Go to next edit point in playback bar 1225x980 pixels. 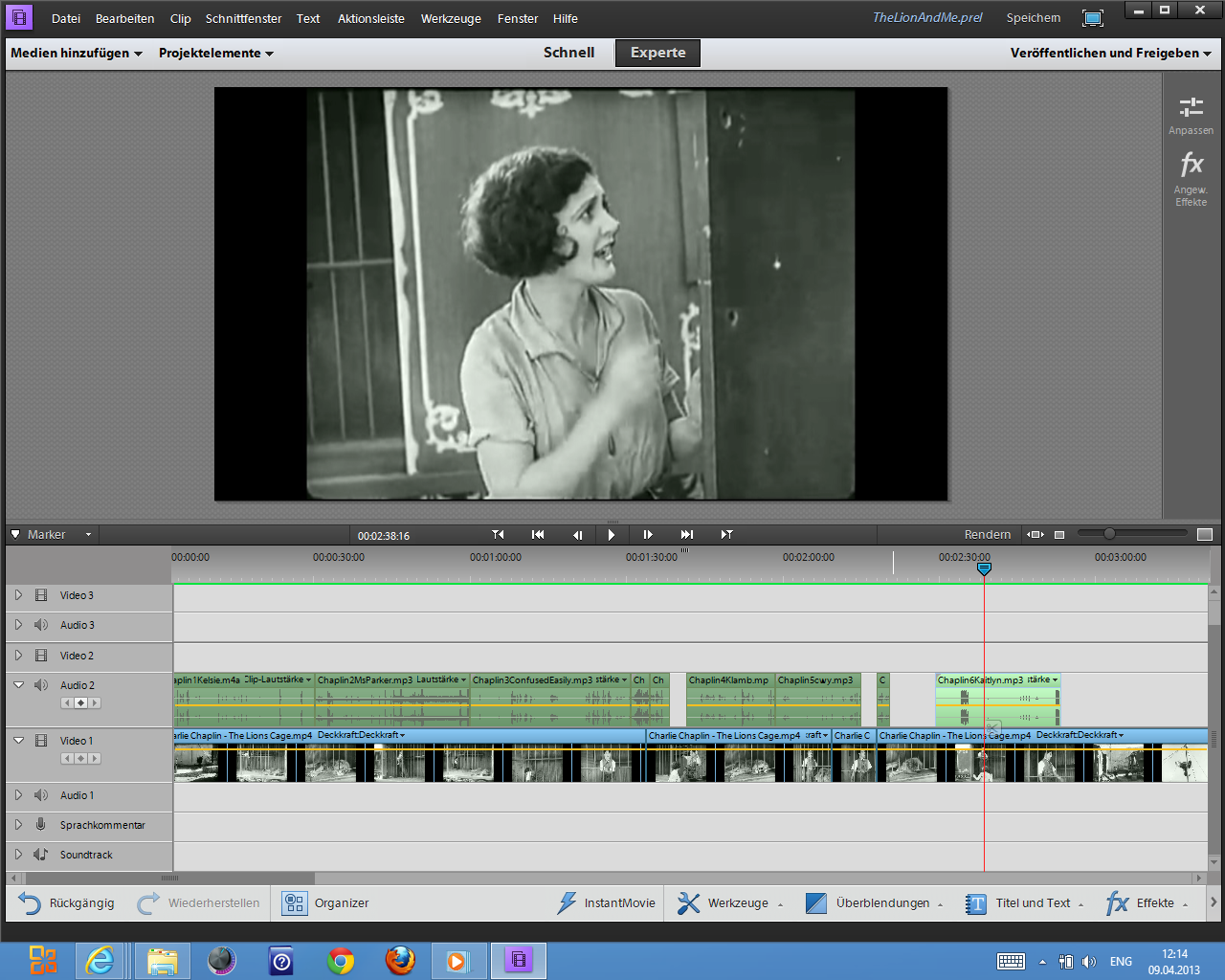(726, 535)
